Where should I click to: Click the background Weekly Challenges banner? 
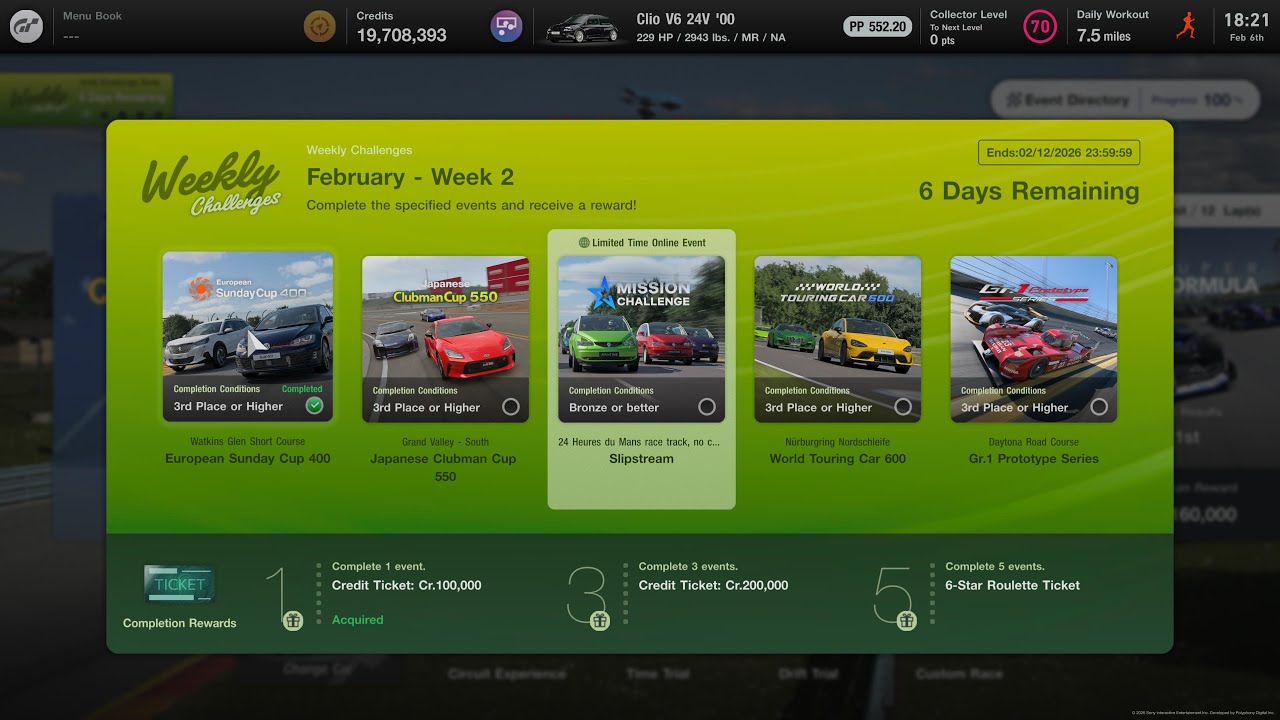click(88, 98)
